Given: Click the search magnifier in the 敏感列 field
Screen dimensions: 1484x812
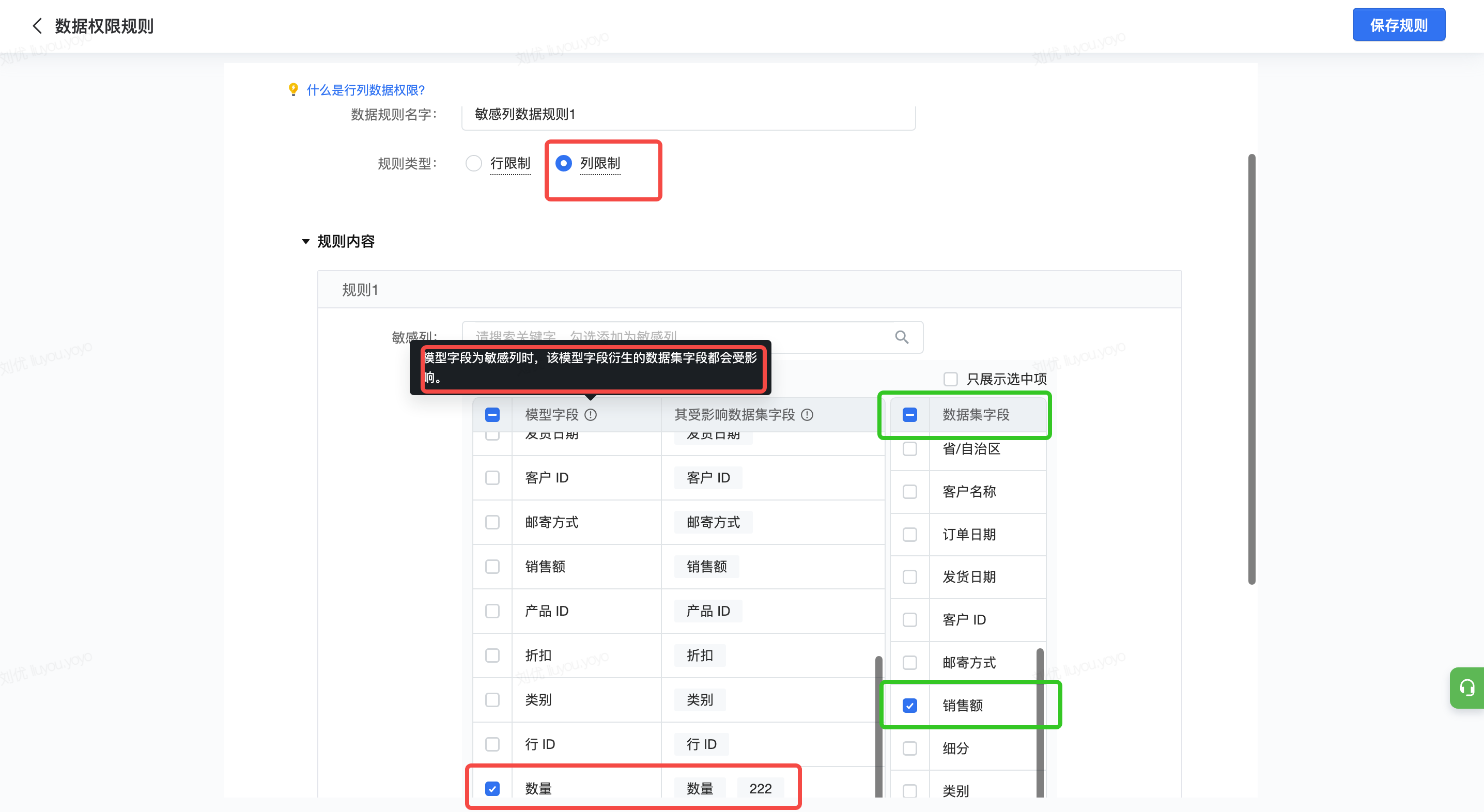Looking at the screenshot, I should (x=902, y=337).
